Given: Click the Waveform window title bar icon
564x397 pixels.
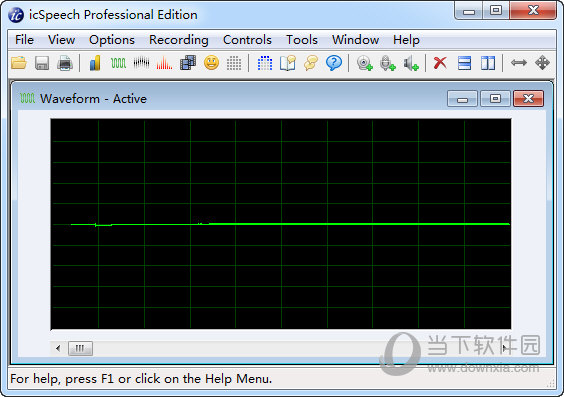Looking at the screenshot, I should point(27,98).
